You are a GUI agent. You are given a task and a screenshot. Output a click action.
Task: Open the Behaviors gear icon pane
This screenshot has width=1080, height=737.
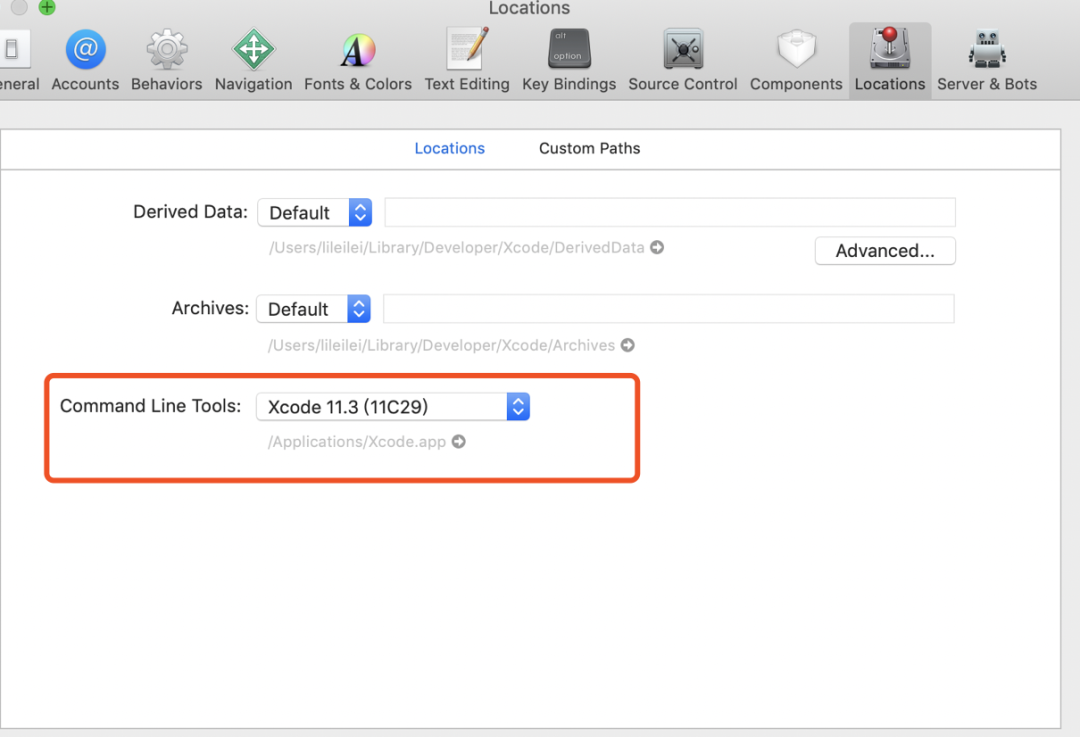(167, 61)
